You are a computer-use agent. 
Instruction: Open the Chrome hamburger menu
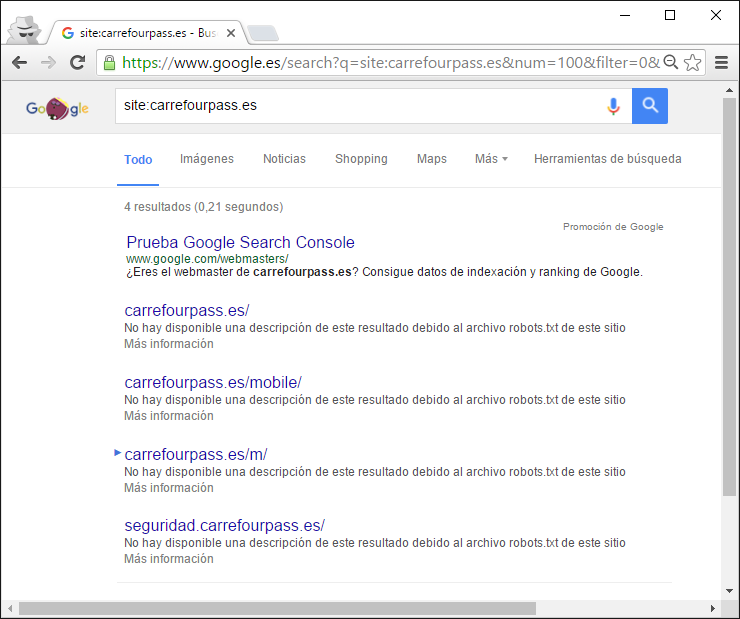[721, 62]
